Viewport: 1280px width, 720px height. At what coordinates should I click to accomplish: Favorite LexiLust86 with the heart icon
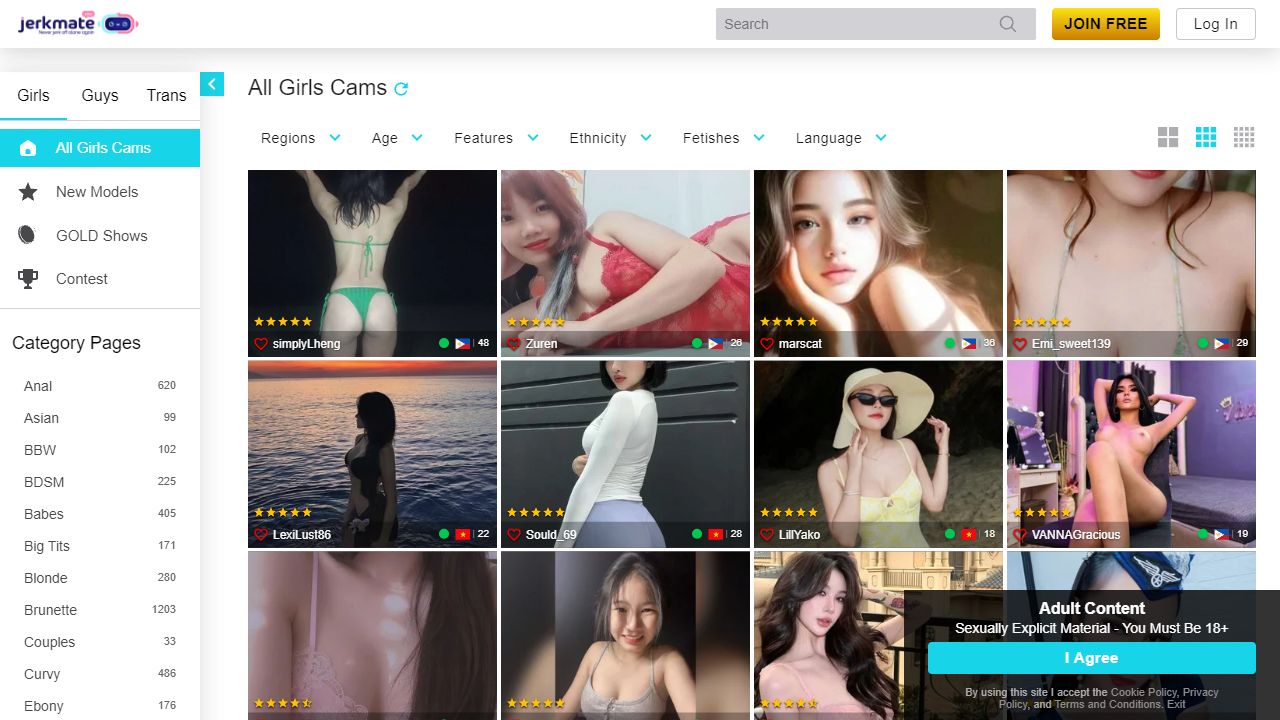click(261, 534)
